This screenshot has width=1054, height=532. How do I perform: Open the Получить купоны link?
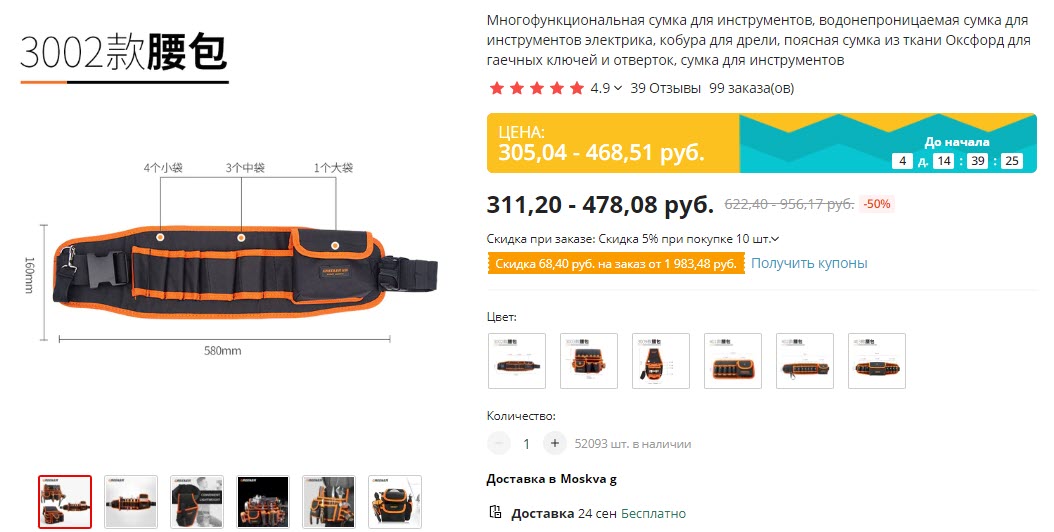[809, 263]
